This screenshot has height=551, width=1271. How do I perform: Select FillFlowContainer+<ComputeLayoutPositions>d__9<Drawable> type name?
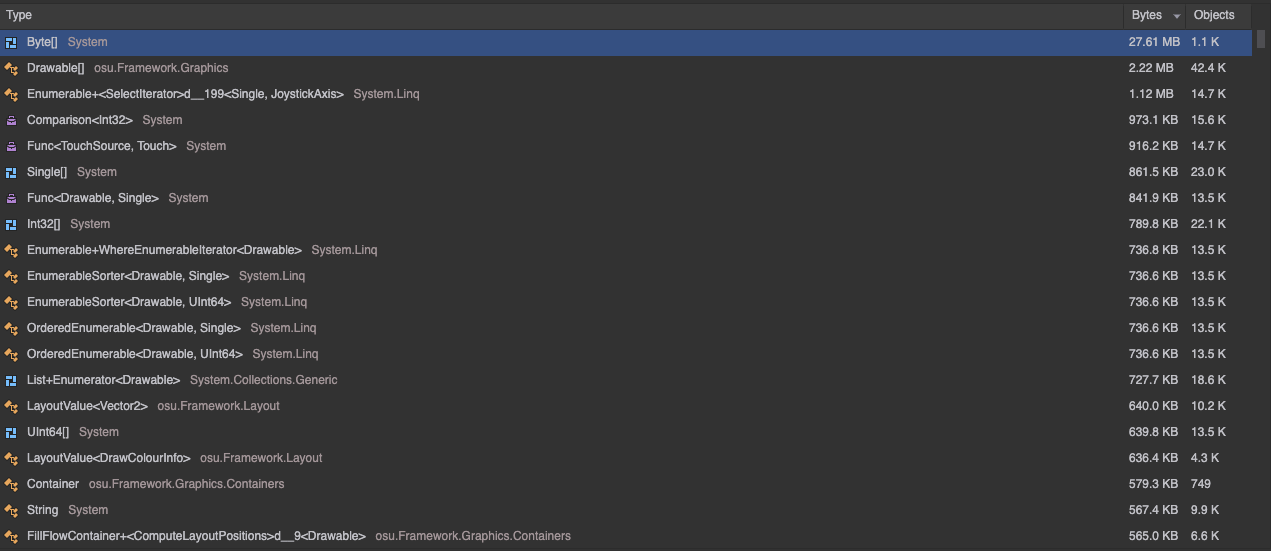[x=196, y=536]
